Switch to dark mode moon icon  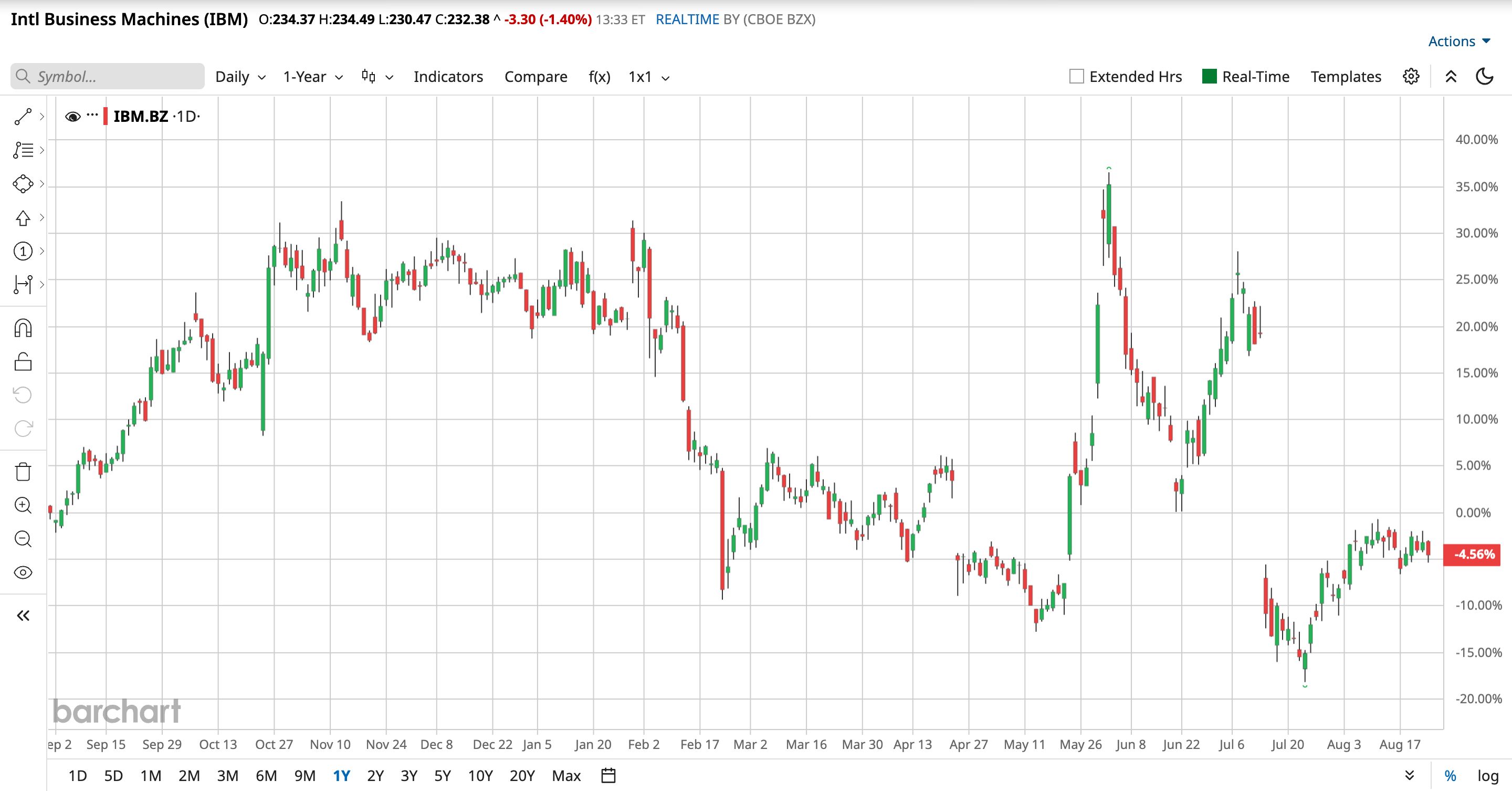pyautogui.click(x=1484, y=76)
